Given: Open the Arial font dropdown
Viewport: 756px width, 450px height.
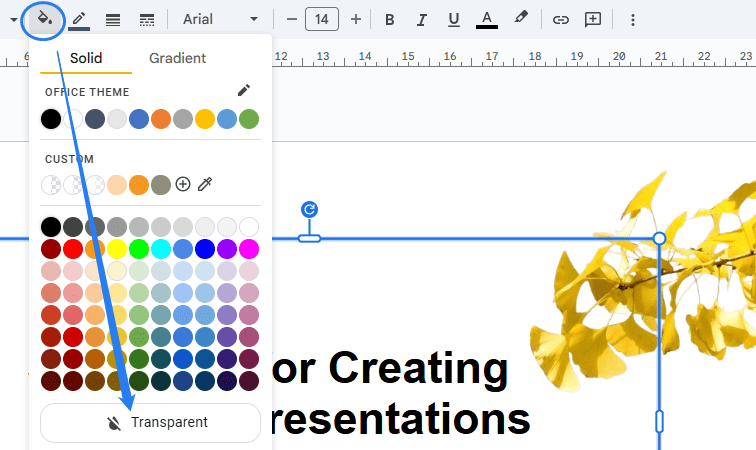Looking at the screenshot, I should [x=220, y=19].
